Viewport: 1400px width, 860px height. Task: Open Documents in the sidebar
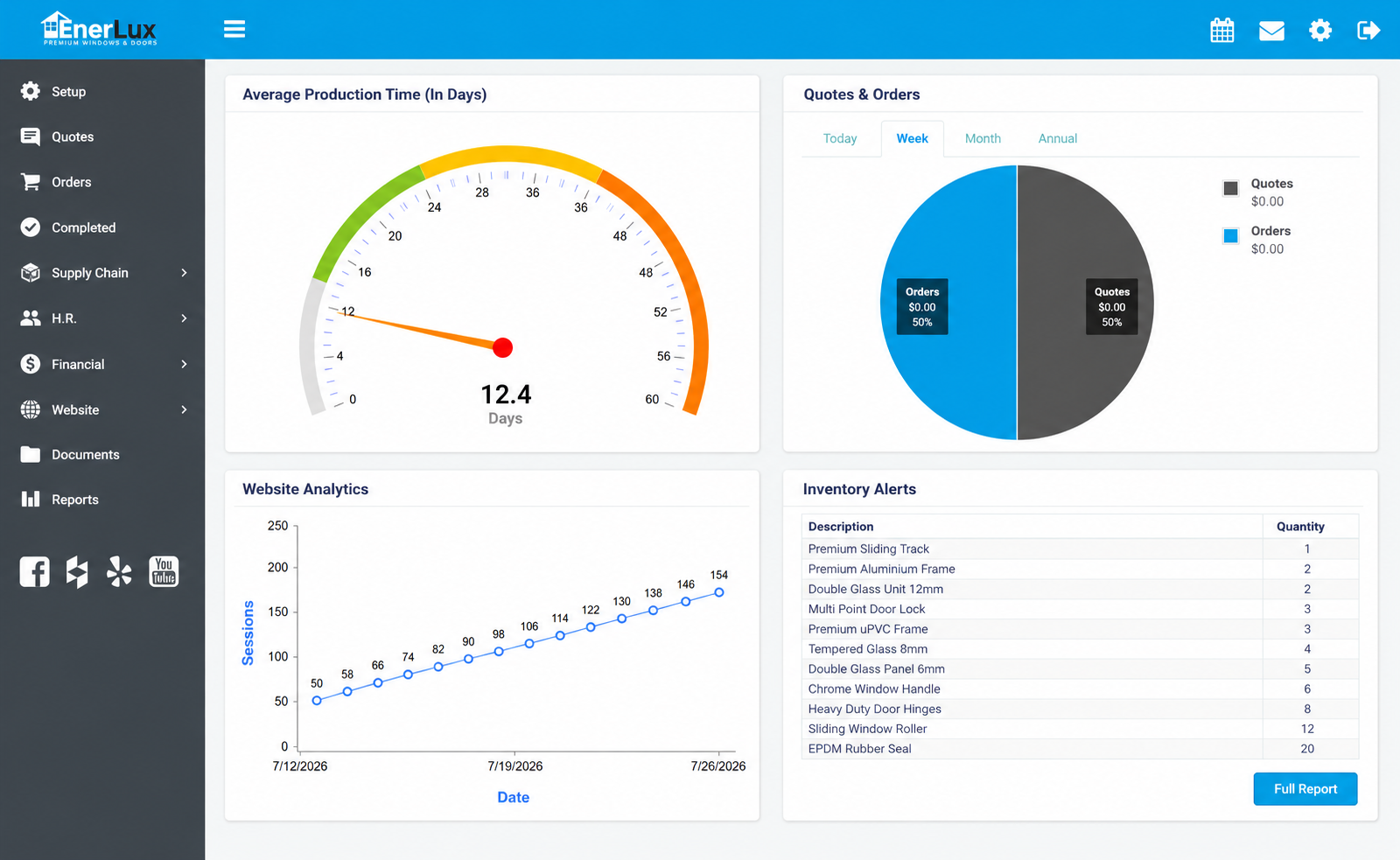coord(85,455)
